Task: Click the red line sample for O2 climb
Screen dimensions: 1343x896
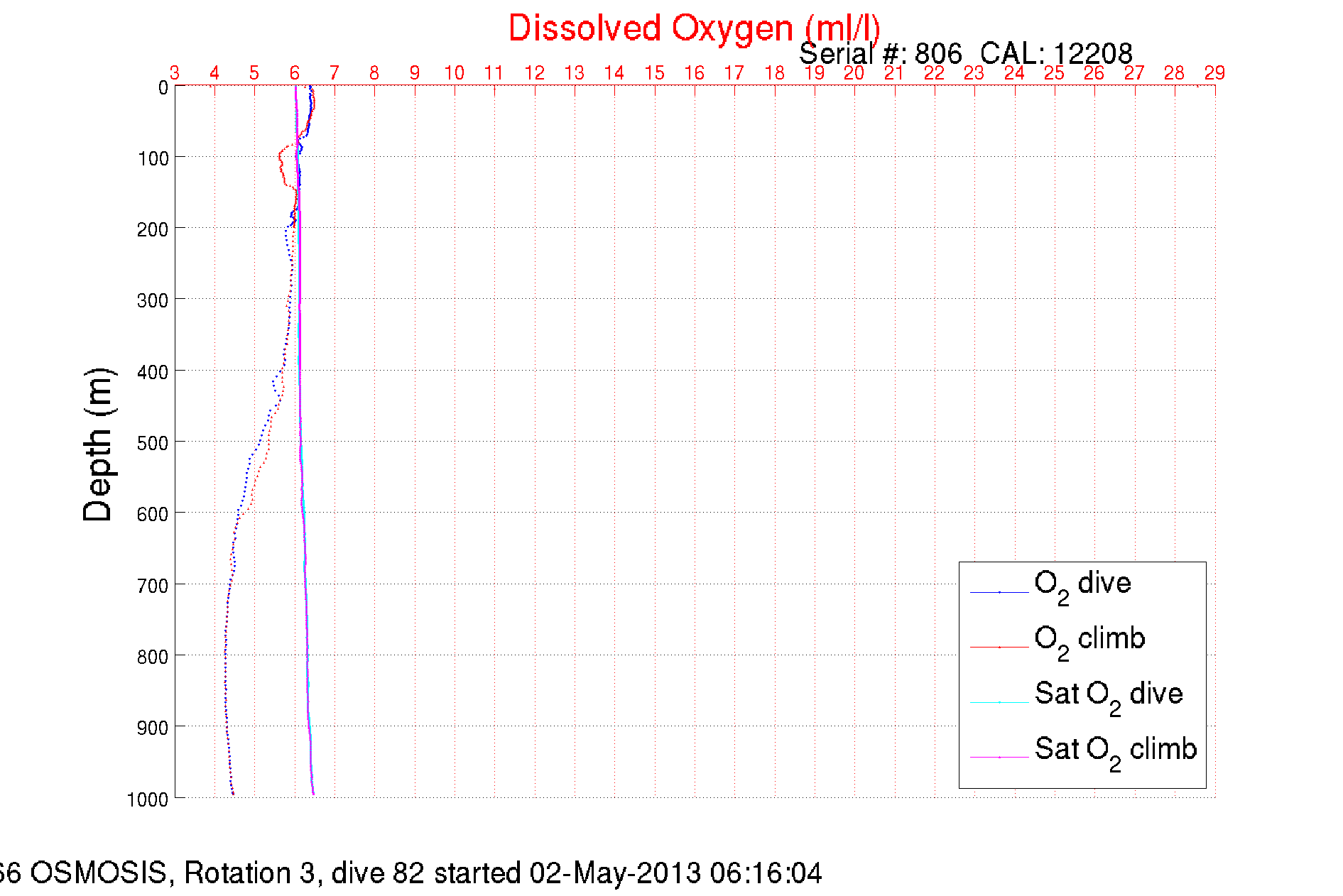Action: 999,647
